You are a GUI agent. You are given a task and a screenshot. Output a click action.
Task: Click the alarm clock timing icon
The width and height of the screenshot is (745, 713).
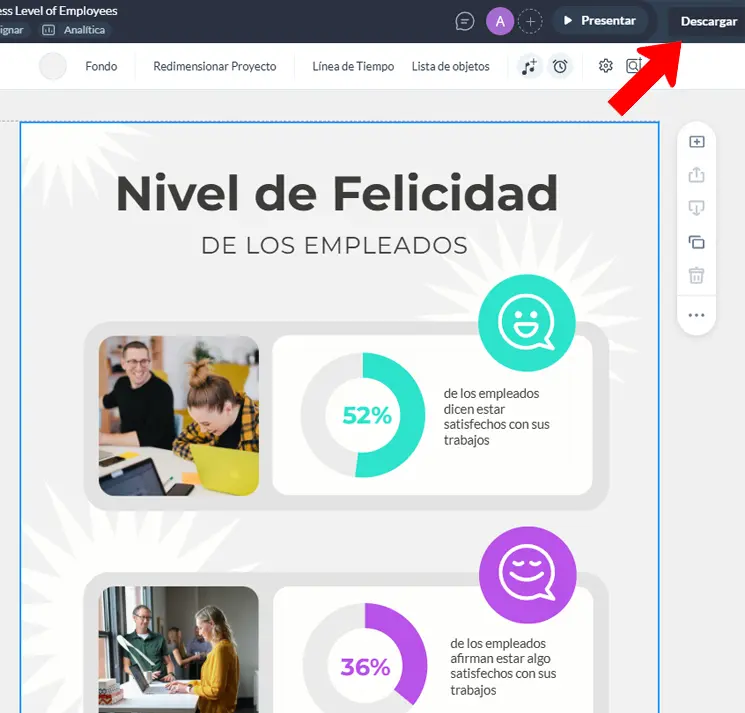[x=560, y=67]
